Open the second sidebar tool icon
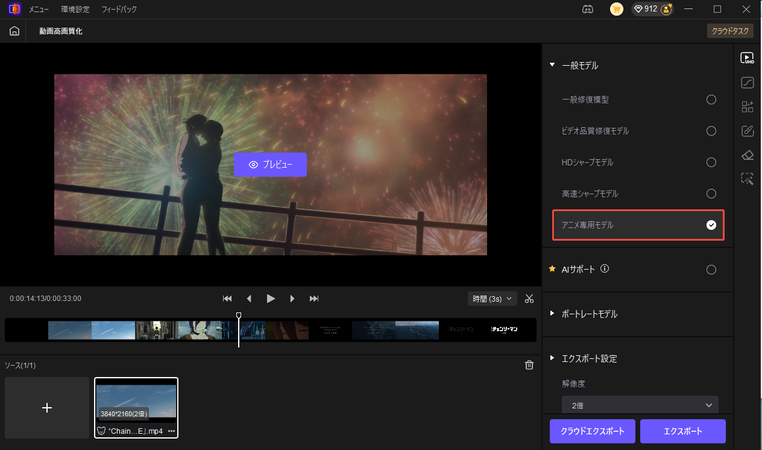This screenshot has width=762, height=450. (x=747, y=83)
